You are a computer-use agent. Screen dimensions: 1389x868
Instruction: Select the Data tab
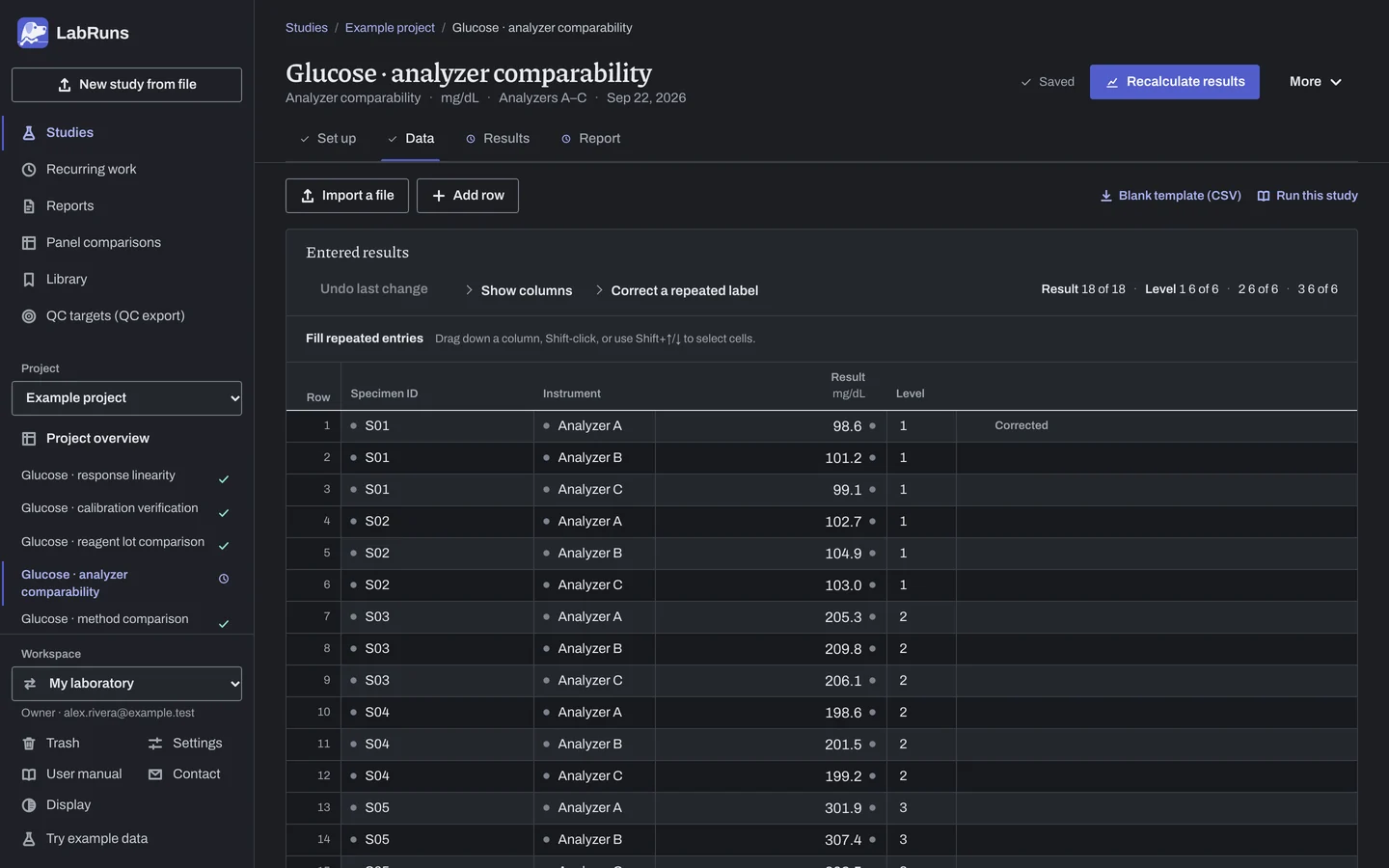(411, 139)
